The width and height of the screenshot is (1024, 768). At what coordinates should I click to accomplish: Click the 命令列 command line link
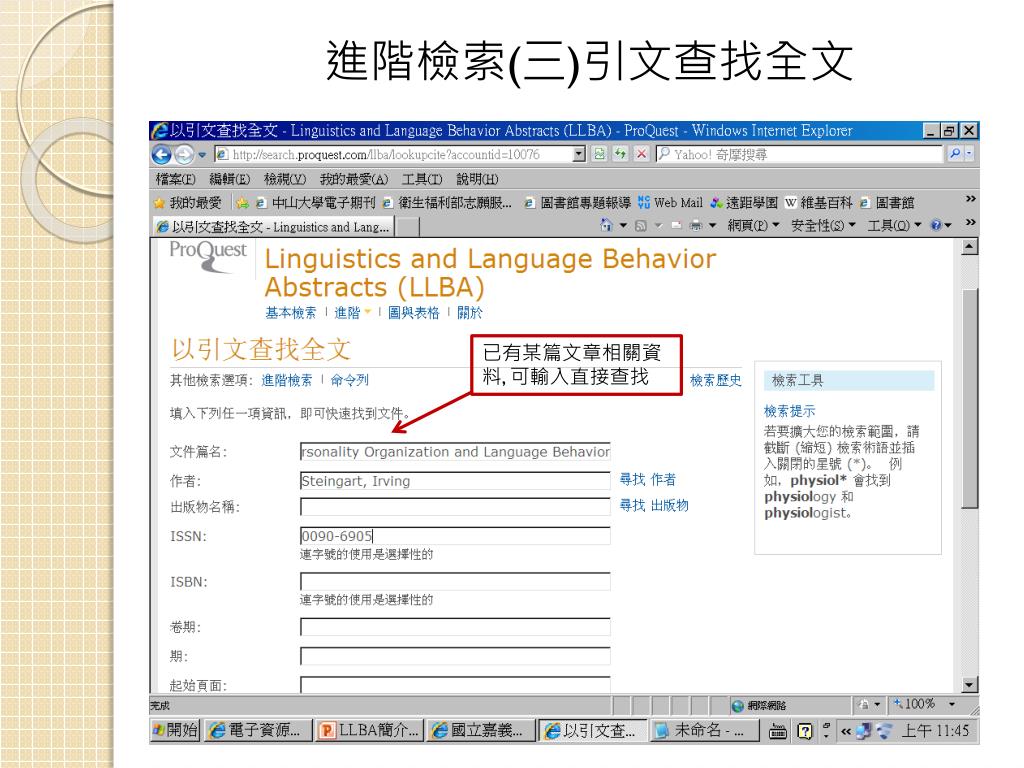coord(349,380)
